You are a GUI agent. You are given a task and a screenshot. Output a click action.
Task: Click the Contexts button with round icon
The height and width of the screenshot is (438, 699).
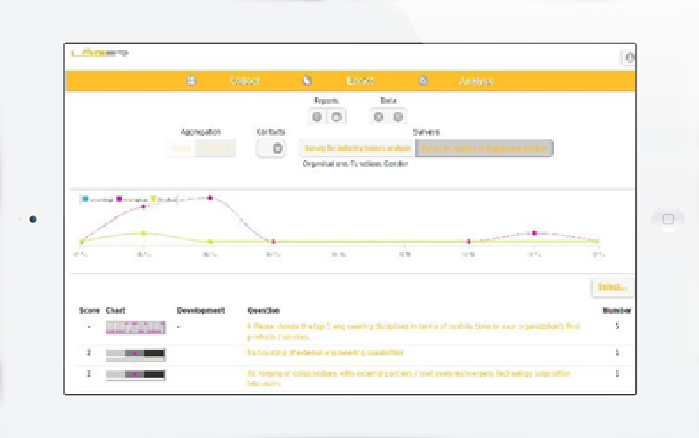271,148
